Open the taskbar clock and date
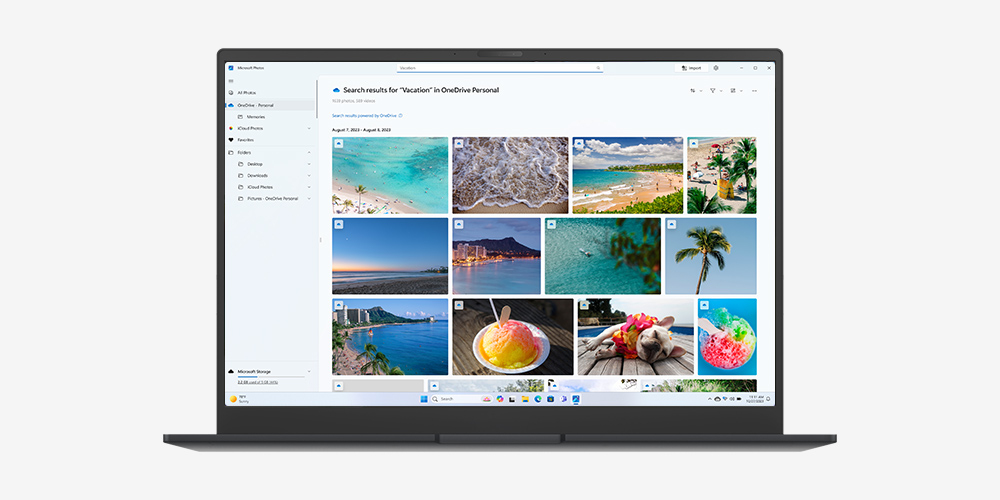 coord(755,399)
